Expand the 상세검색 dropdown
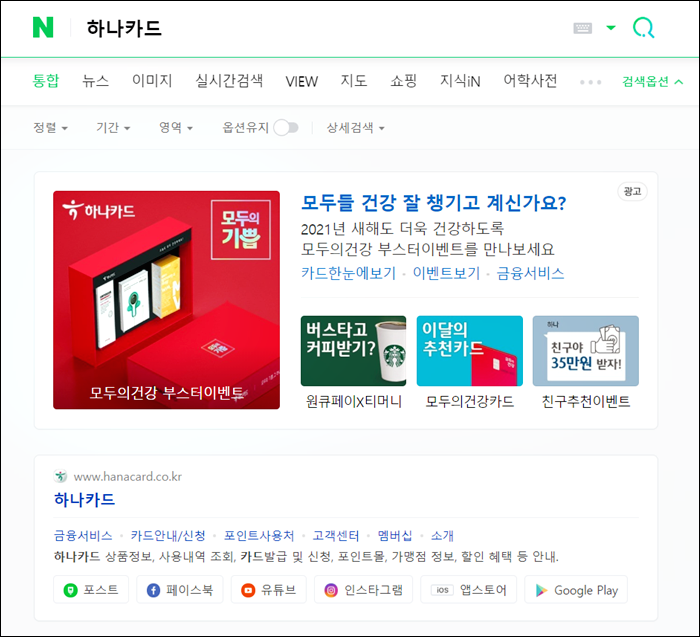The image size is (700, 637). point(355,128)
